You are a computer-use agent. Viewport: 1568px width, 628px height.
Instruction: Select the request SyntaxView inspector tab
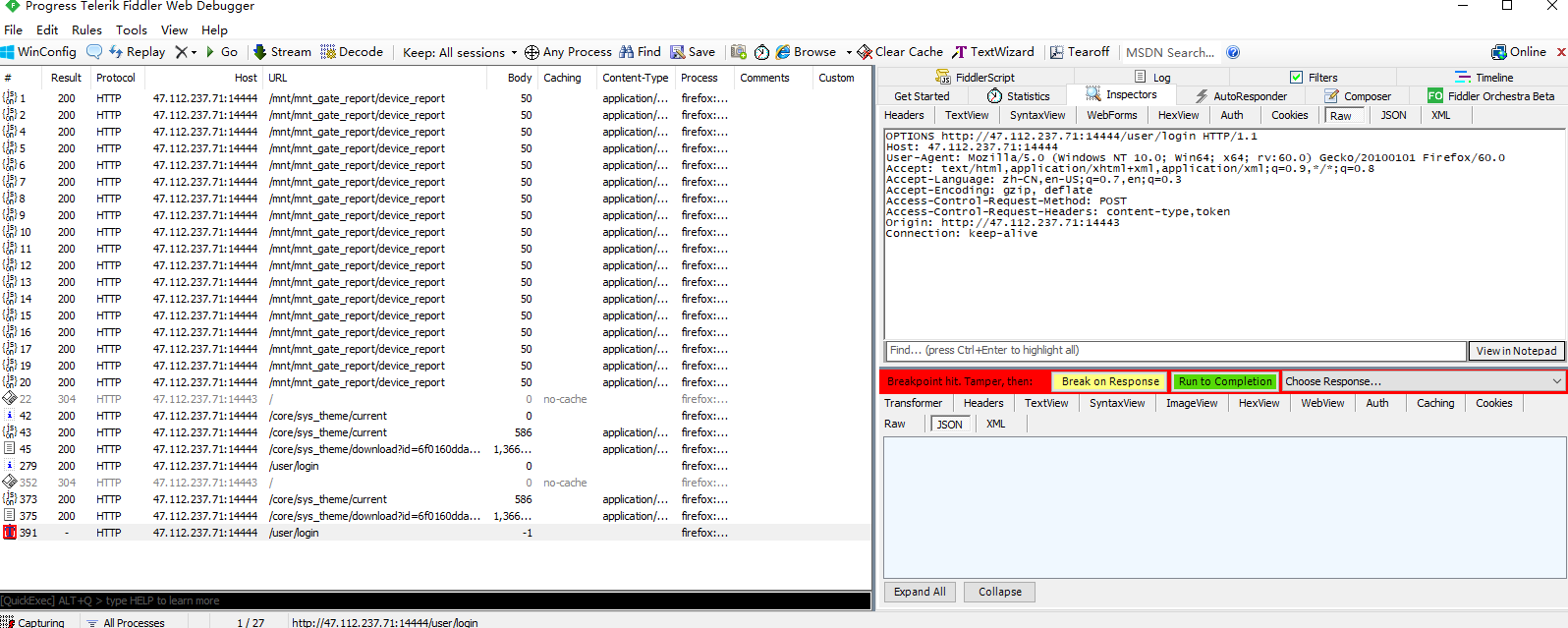pyautogui.click(x=1036, y=115)
